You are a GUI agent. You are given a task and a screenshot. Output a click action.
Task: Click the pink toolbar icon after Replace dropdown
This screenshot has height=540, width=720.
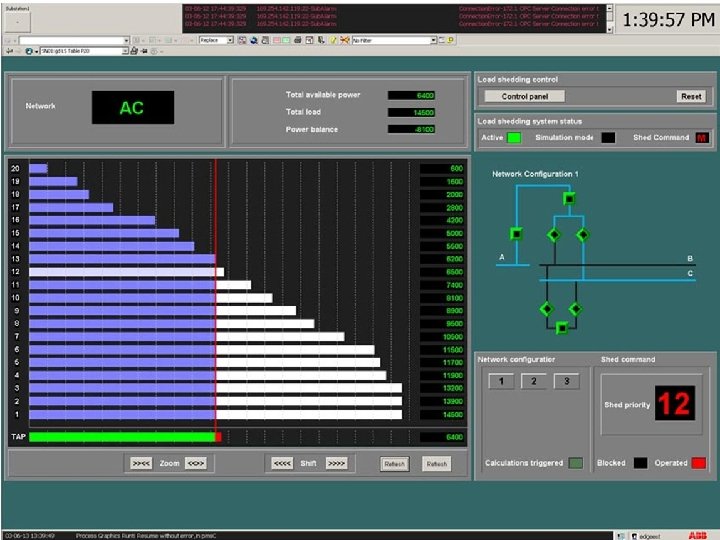tap(276, 40)
